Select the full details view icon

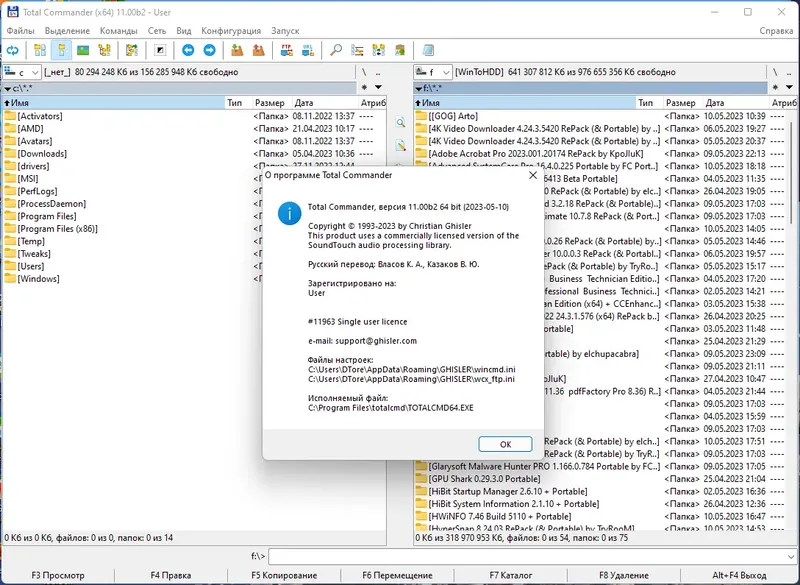61,50
